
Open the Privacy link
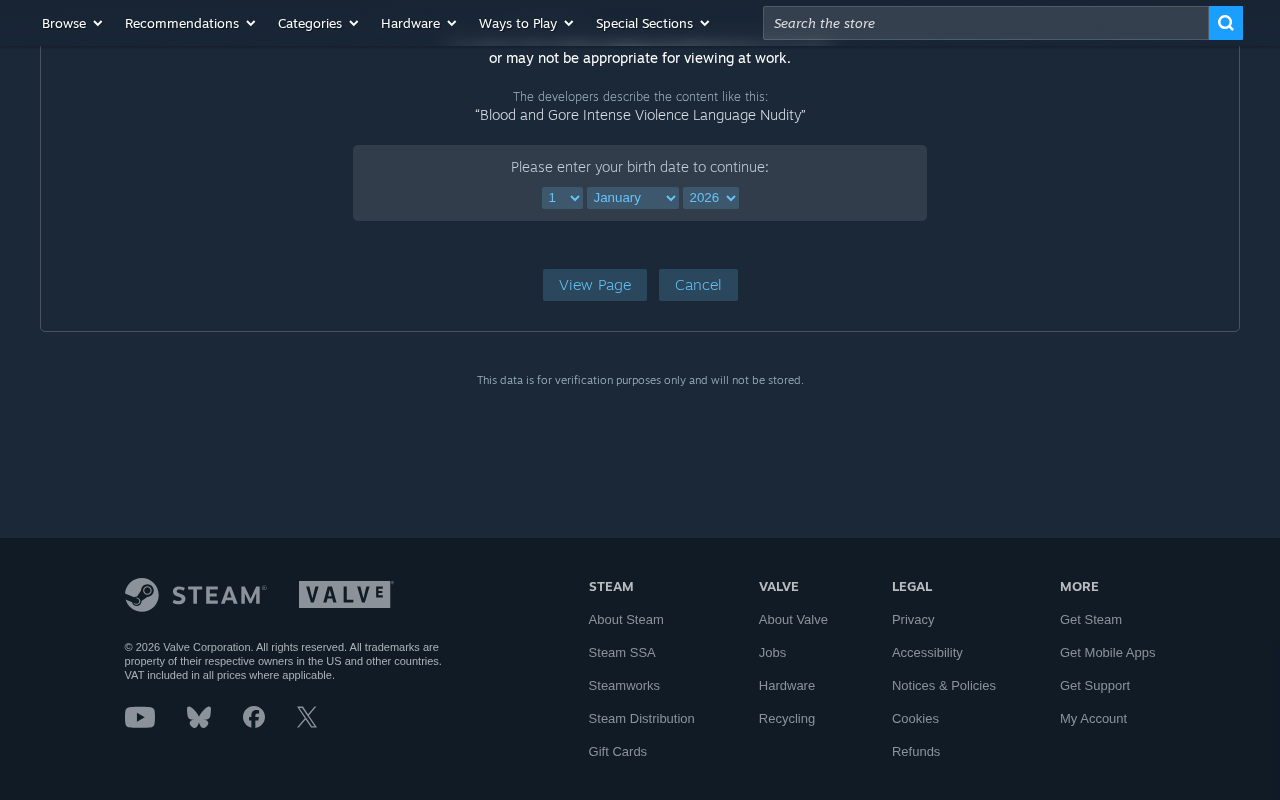pos(913,620)
